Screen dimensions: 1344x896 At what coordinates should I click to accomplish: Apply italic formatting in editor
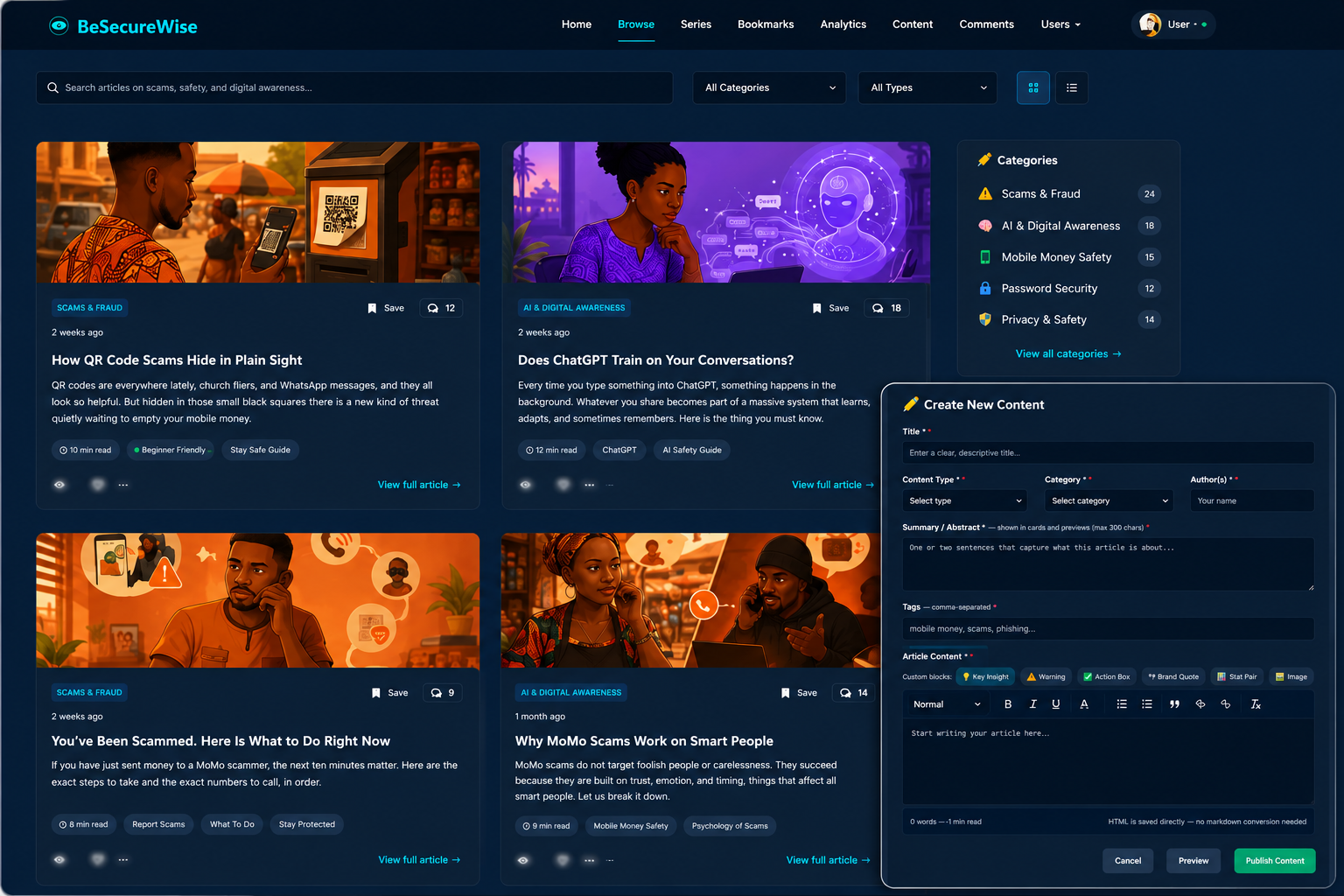[1032, 704]
